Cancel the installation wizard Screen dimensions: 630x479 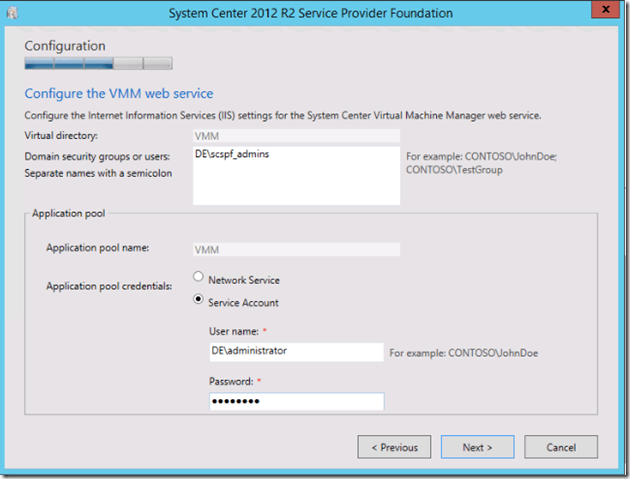pyautogui.click(x=560, y=447)
